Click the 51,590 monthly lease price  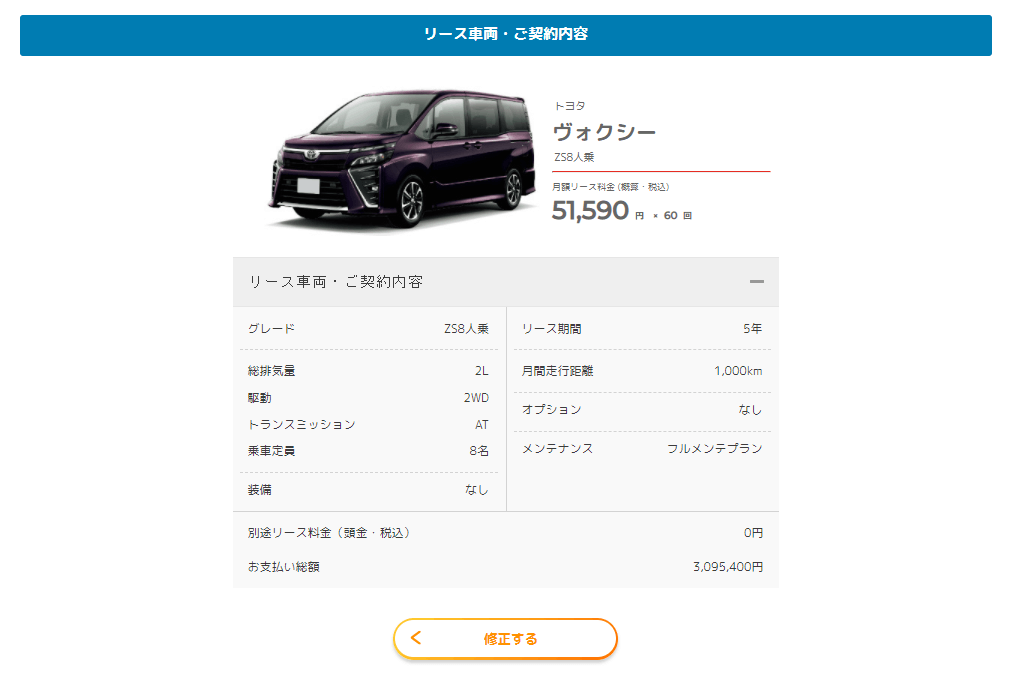pyautogui.click(x=590, y=211)
